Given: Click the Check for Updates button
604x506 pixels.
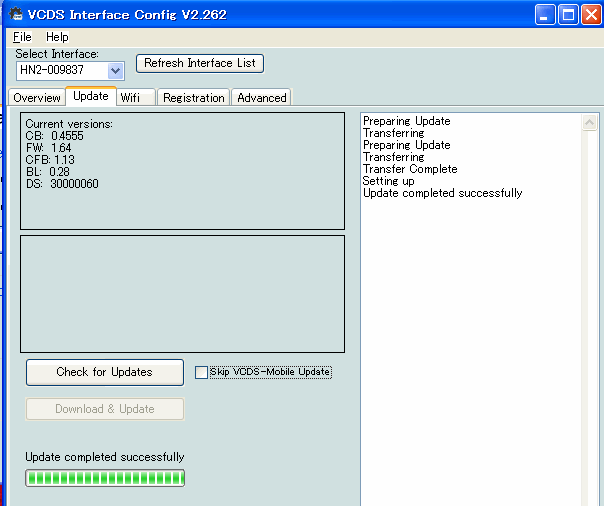Looking at the screenshot, I should tap(105, 372).
